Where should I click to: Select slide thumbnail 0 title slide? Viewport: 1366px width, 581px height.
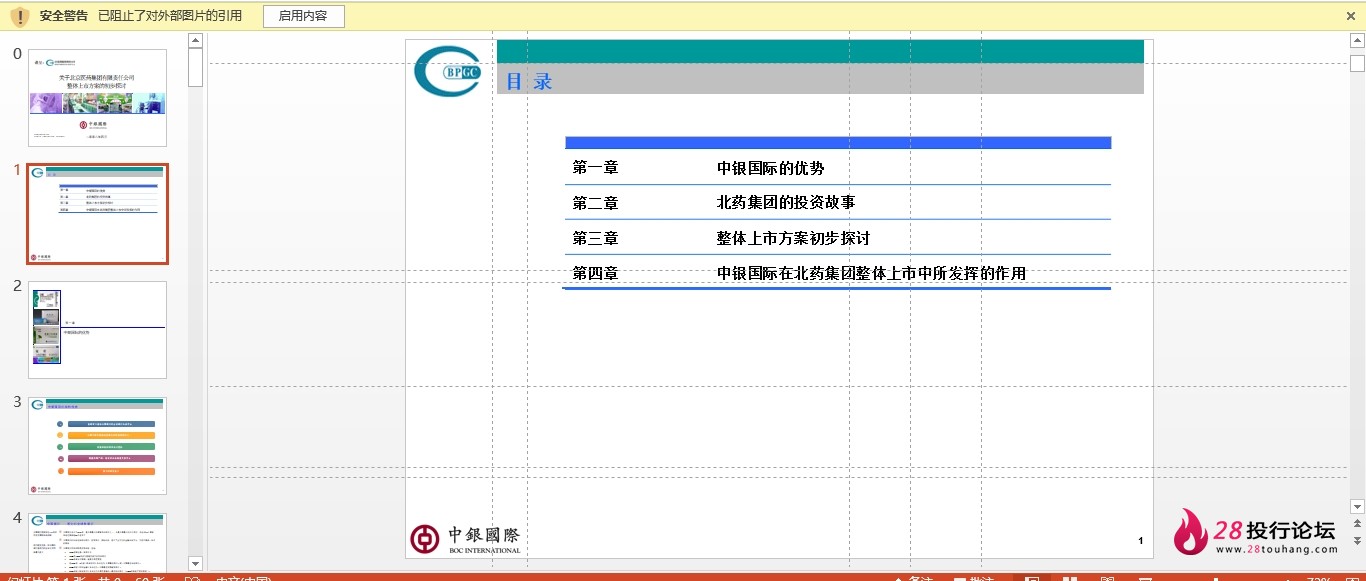[97, 98]
